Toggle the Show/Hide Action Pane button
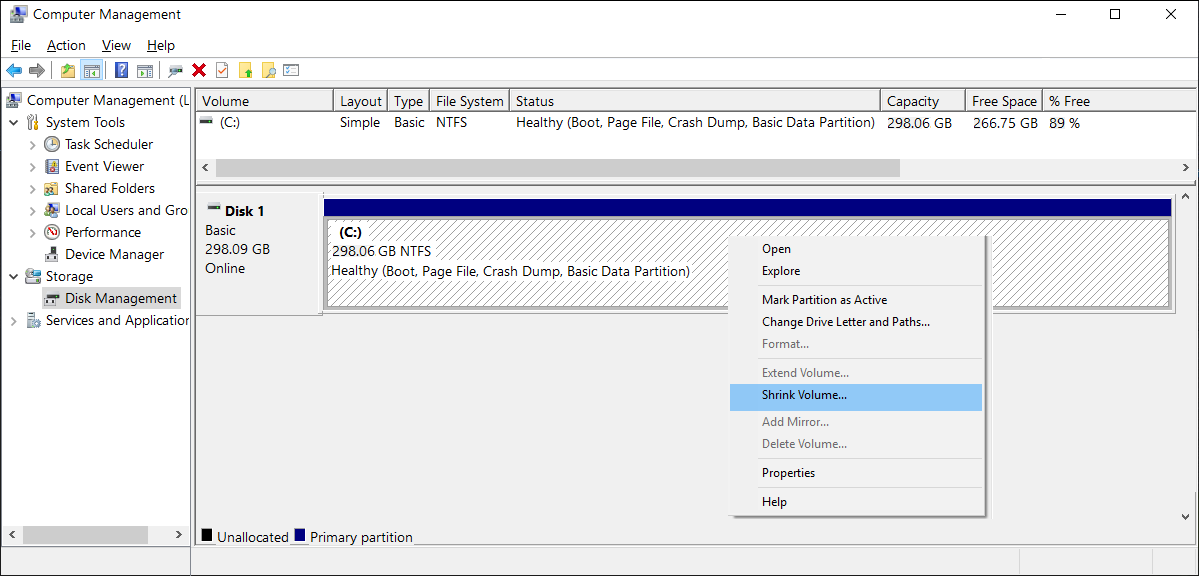The image size is (1199, 576). coord(145,70)
